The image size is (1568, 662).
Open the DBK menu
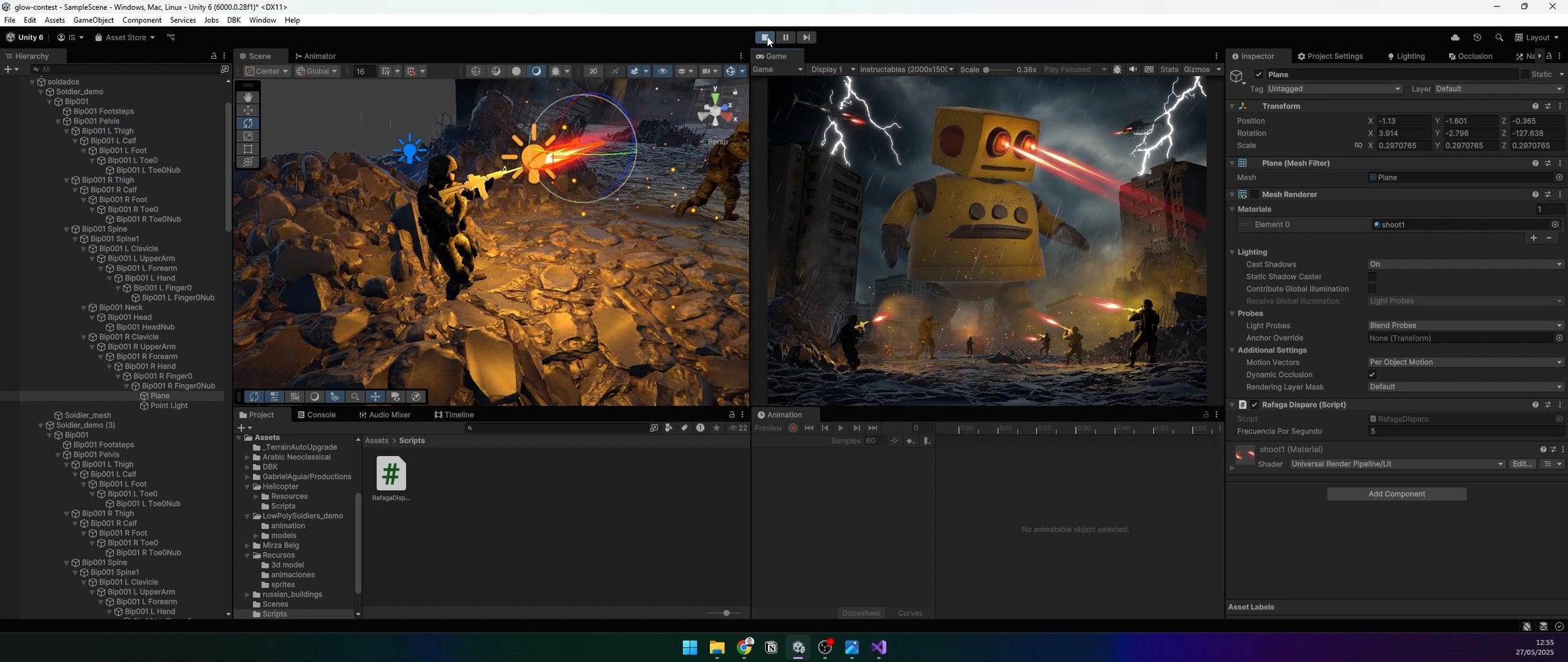(x=234, y=20)
